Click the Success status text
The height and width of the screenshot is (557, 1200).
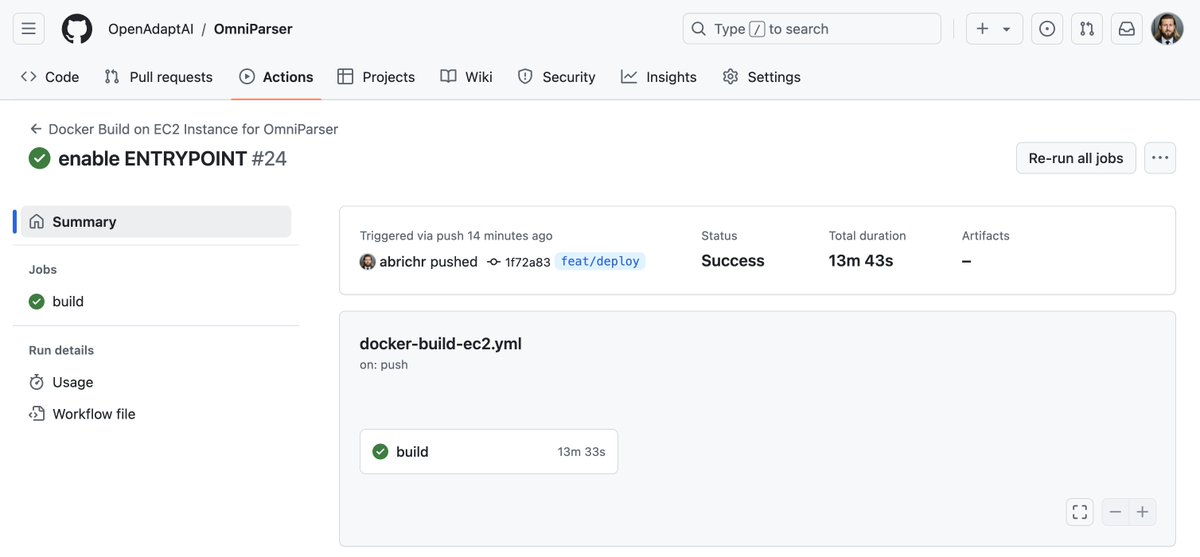click(733, 261)
